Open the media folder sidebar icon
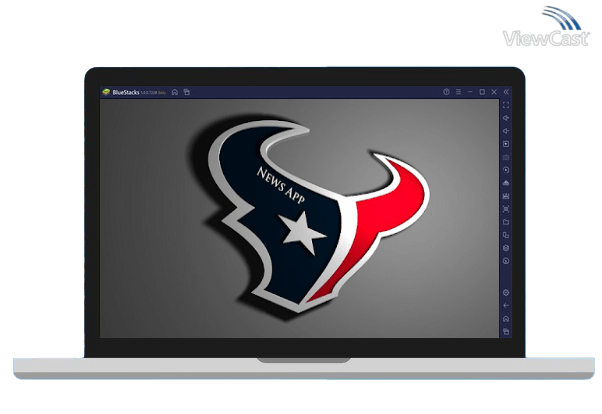 click(506, 222)
